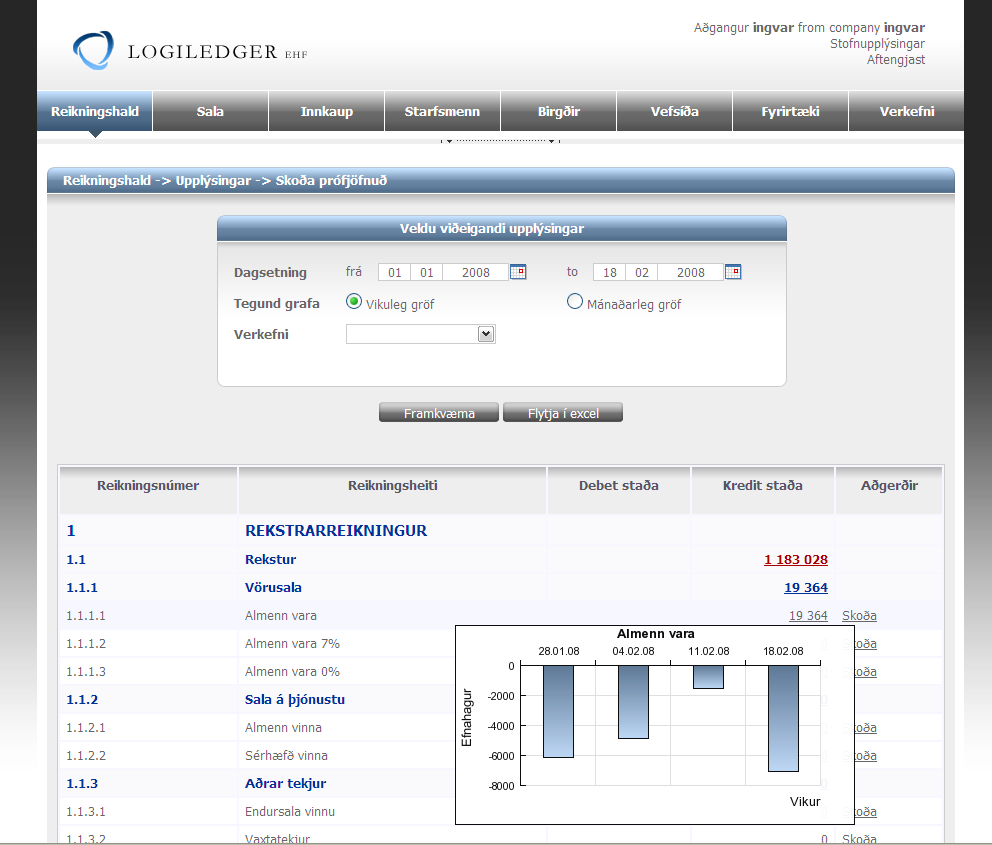Open the Stofnupplýsingar link
Screen dimensions: 992x845
[x=877, y=44]
